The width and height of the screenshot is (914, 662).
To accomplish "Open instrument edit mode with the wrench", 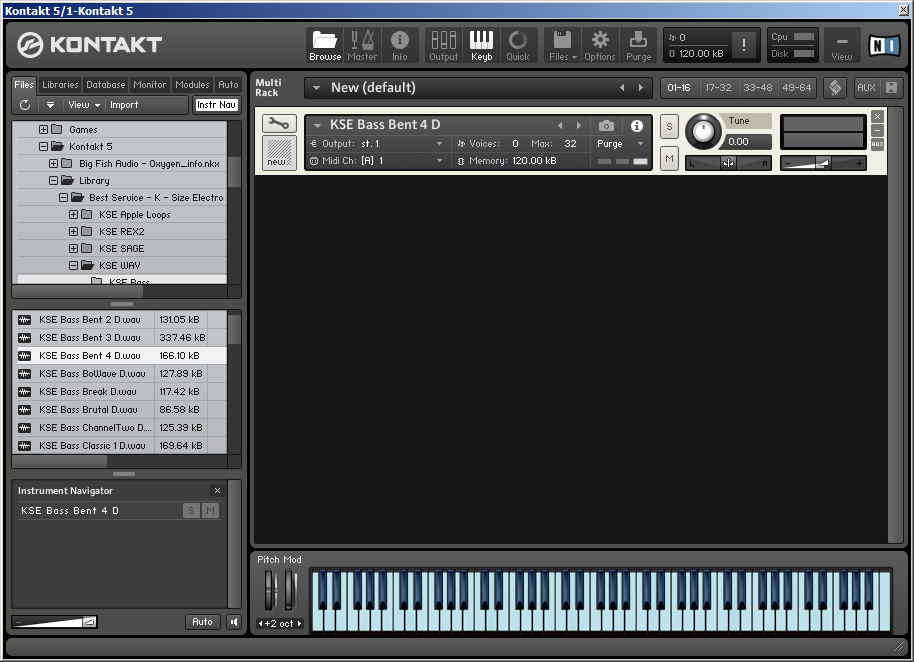I will coord(279,124).
